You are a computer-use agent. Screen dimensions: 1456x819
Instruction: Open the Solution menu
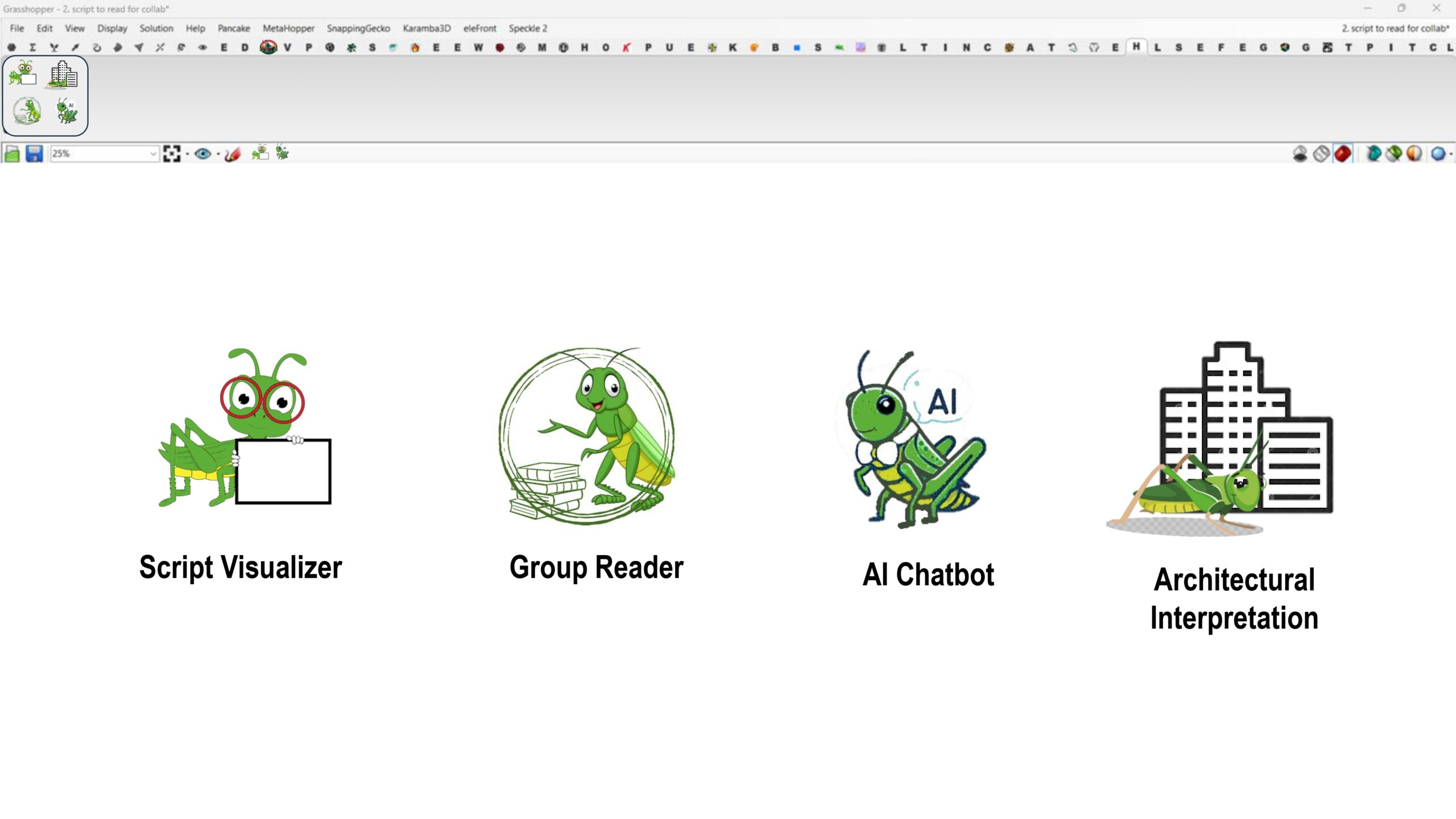[156, 28]
